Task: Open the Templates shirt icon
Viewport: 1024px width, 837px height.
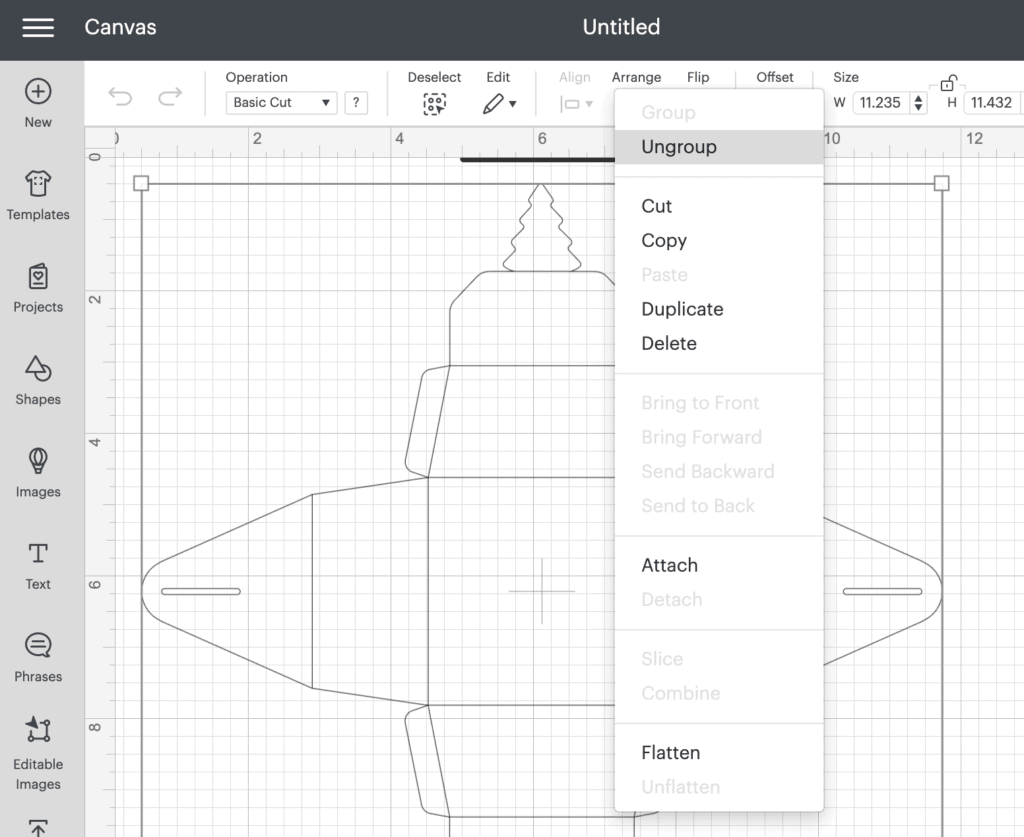Action: (38, 183)
